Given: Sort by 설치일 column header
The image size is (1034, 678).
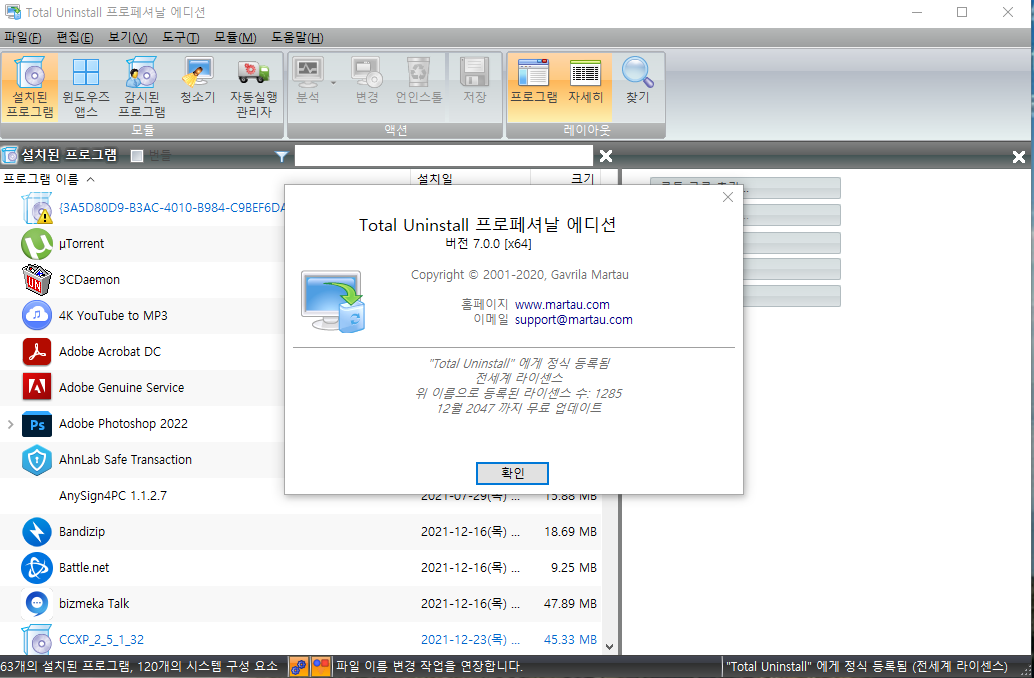Looking at the screenshot, I should point(470,179).
